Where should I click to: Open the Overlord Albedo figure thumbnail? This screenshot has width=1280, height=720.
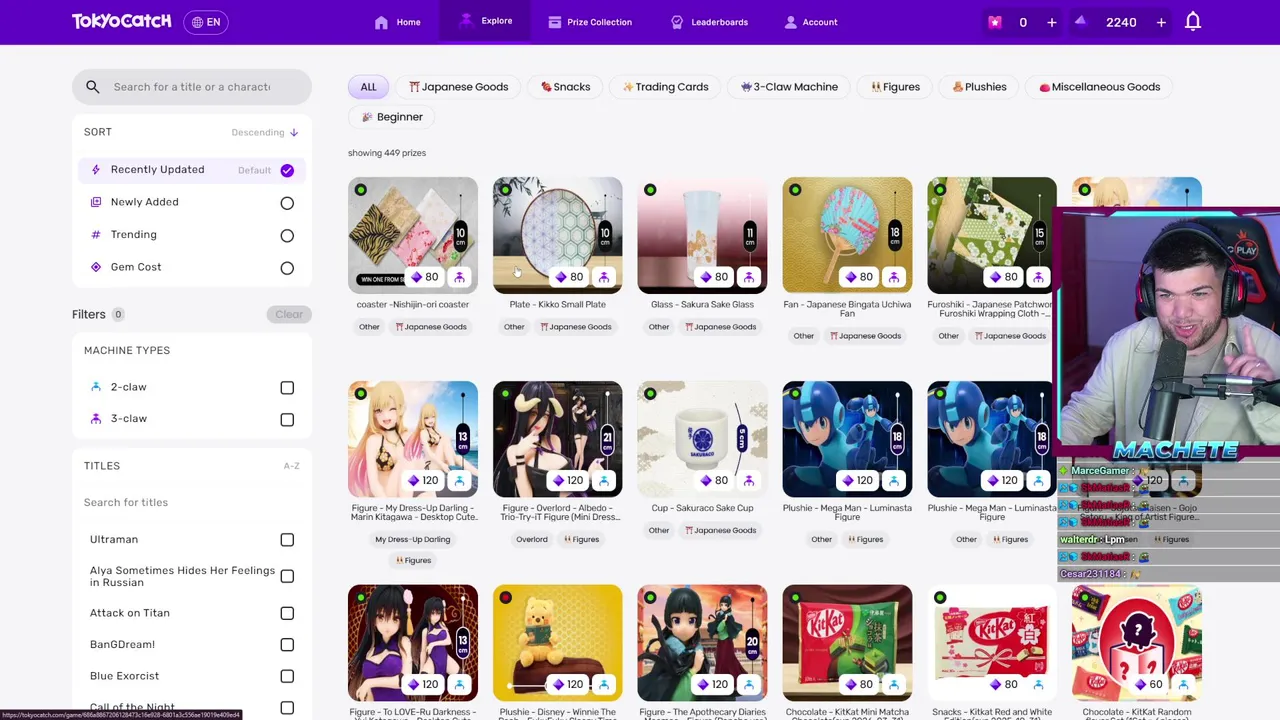click(557, 439)
